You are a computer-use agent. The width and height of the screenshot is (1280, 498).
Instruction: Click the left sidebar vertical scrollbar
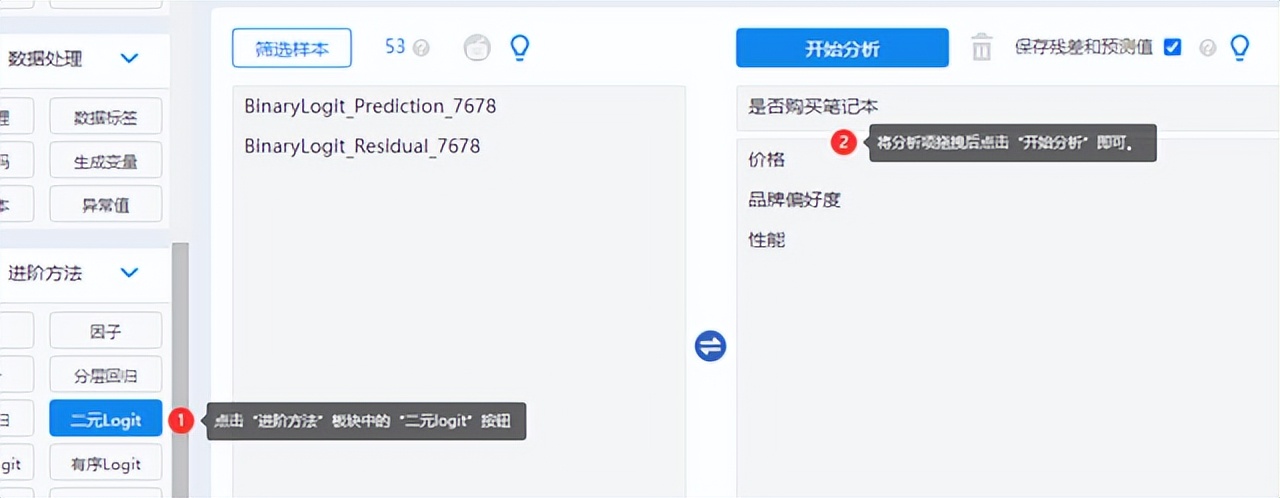tap(180, 370)
